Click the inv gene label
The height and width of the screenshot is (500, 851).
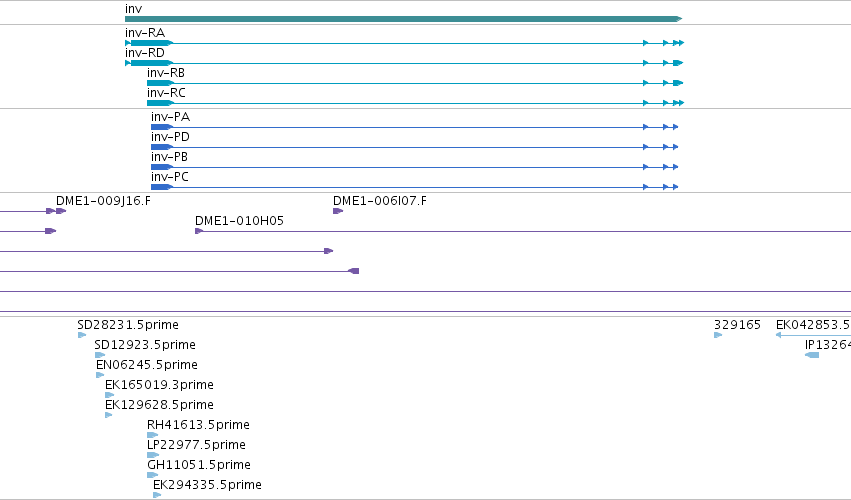coord(134,9)
